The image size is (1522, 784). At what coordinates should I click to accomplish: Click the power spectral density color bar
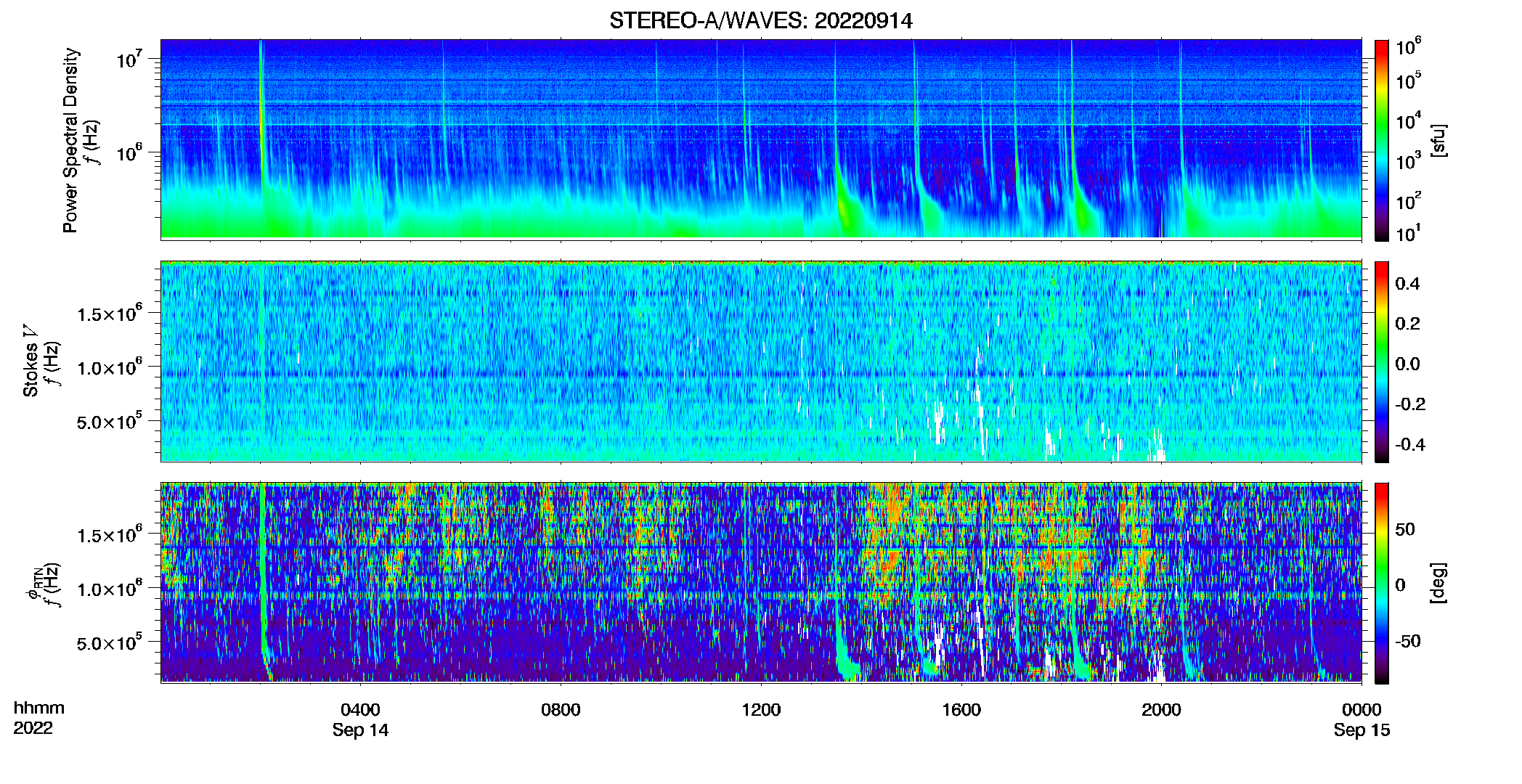(x=1382, y=140)
